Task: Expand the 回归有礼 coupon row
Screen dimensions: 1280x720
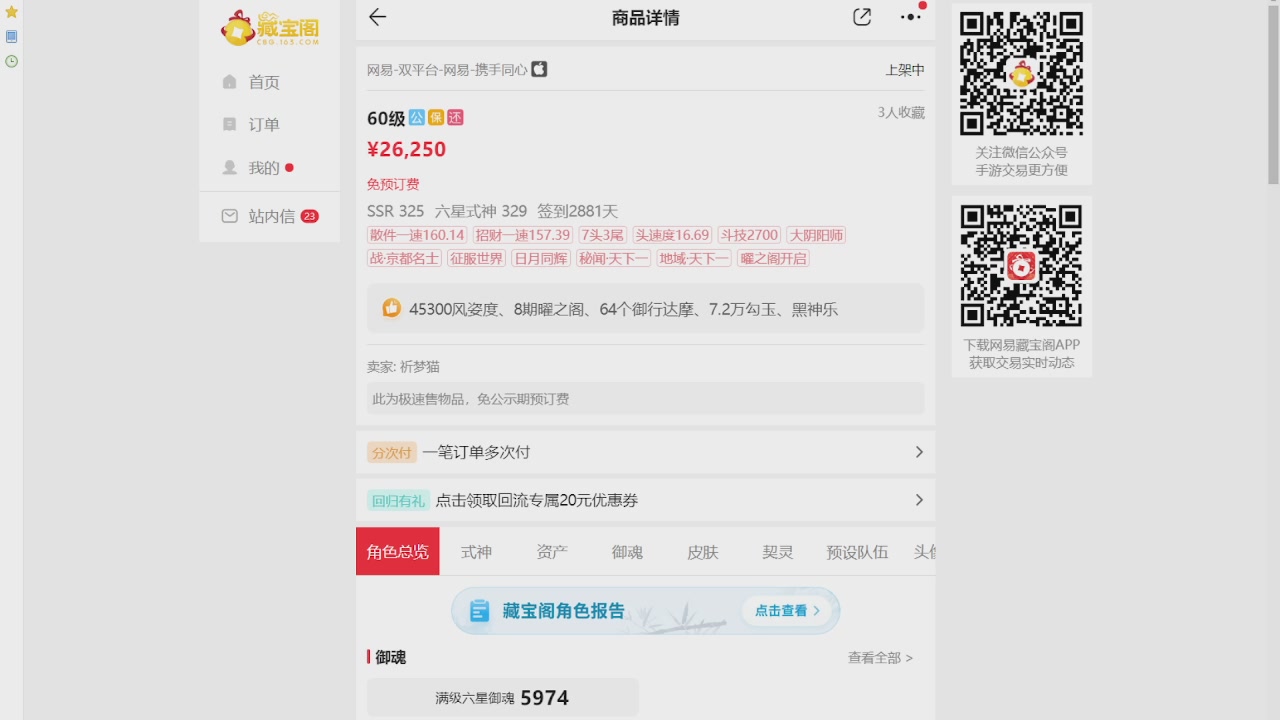Action: (645, 500)
